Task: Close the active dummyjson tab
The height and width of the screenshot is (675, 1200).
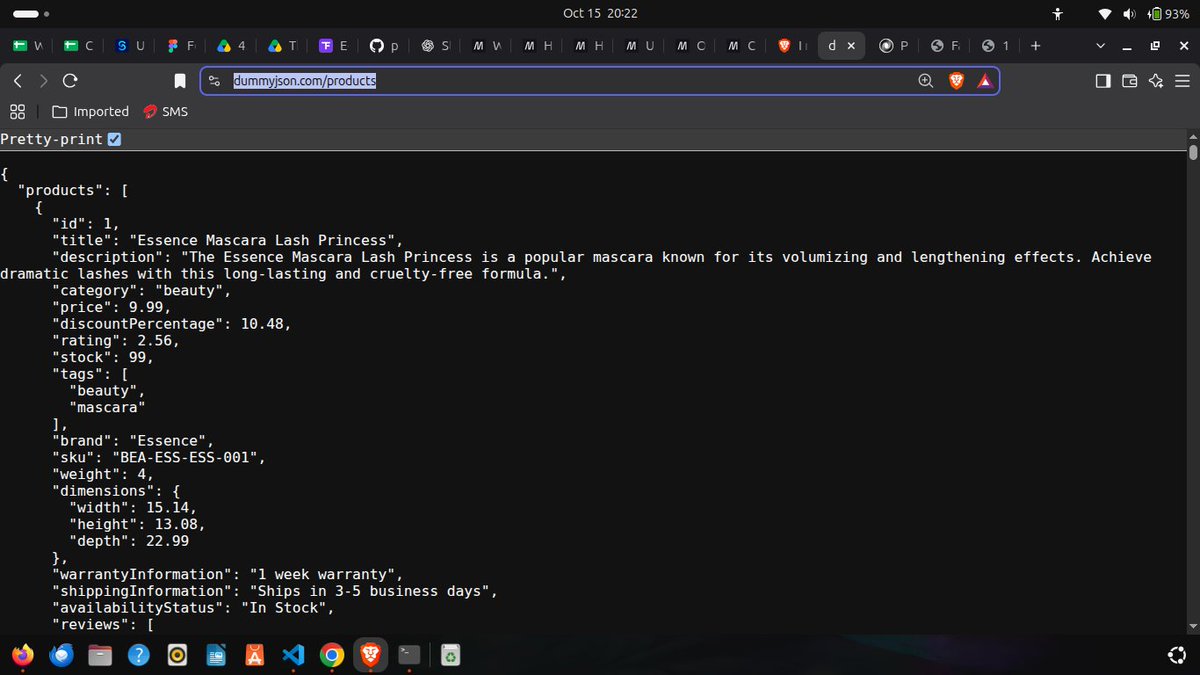Action: coord(851,45)
